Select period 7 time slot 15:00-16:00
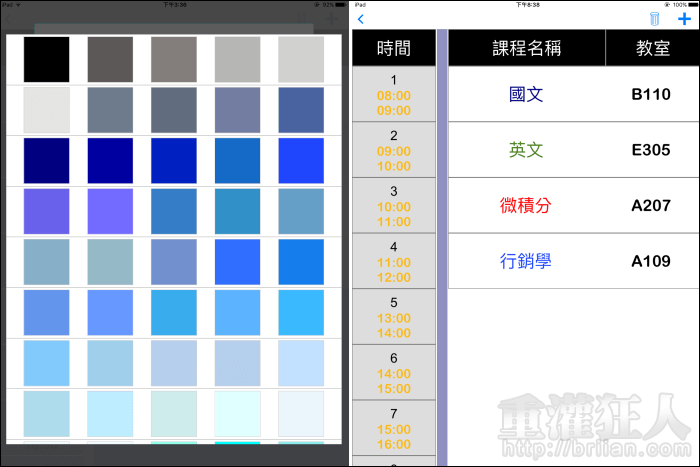700x467 pixels. click(393, 429)
